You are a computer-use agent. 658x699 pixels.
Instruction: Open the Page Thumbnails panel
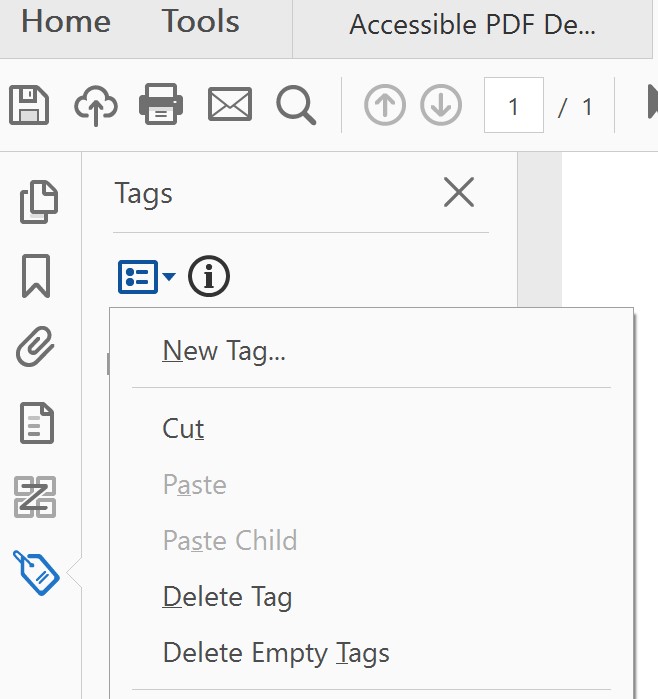[39, 202]
